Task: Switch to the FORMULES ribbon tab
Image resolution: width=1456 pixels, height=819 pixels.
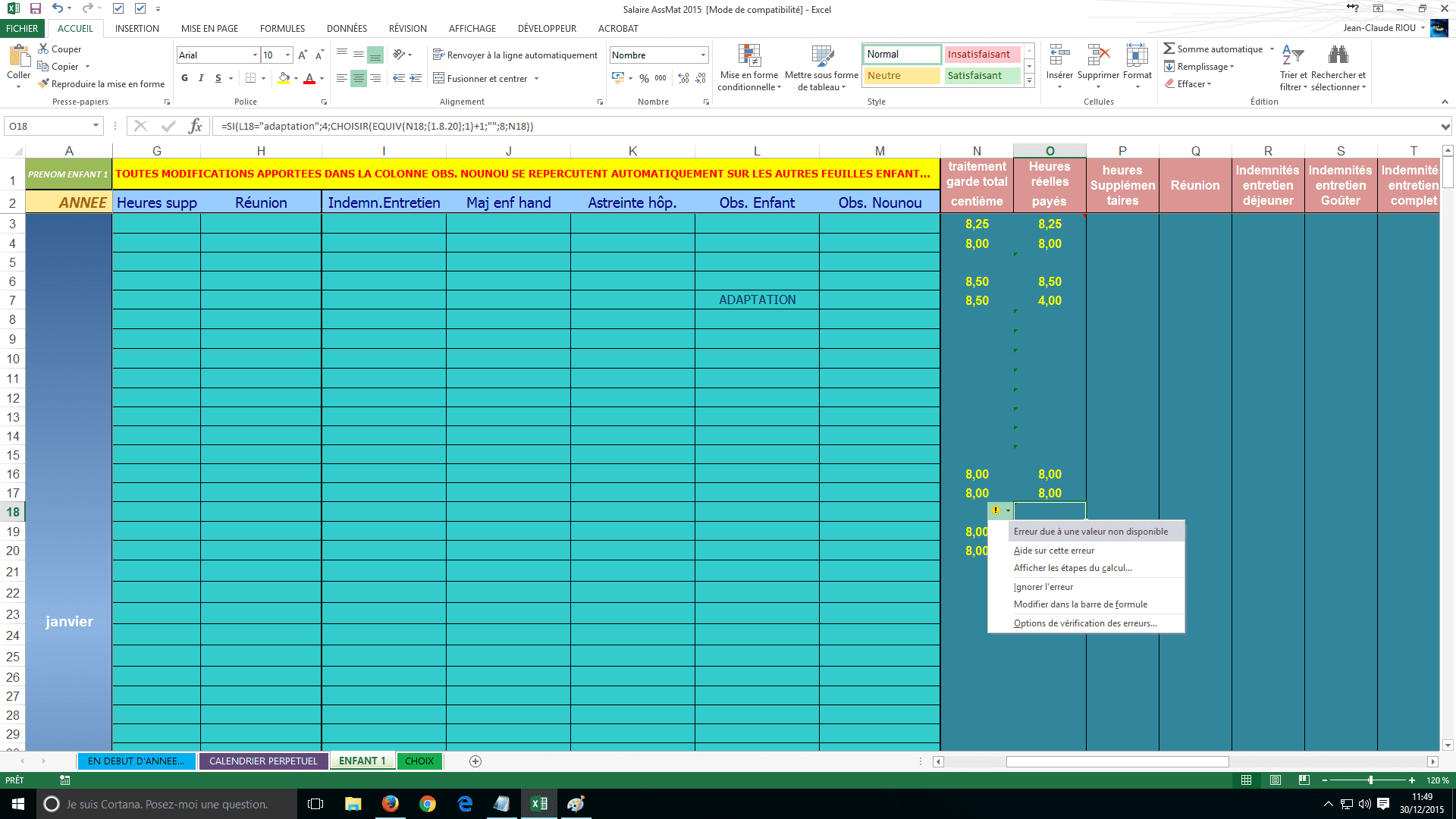Action: coord(282,28)
